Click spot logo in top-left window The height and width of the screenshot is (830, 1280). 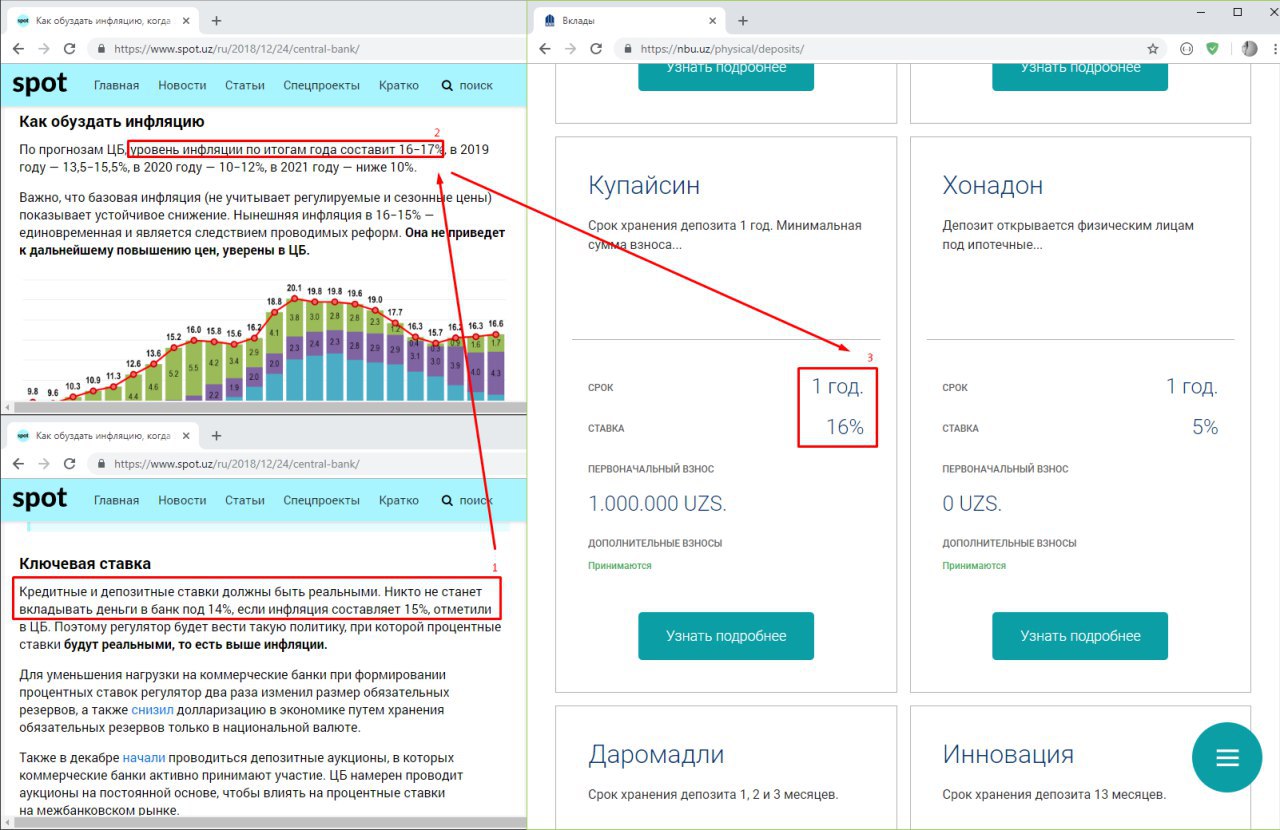pyautogui.click(x=40, y=85)
